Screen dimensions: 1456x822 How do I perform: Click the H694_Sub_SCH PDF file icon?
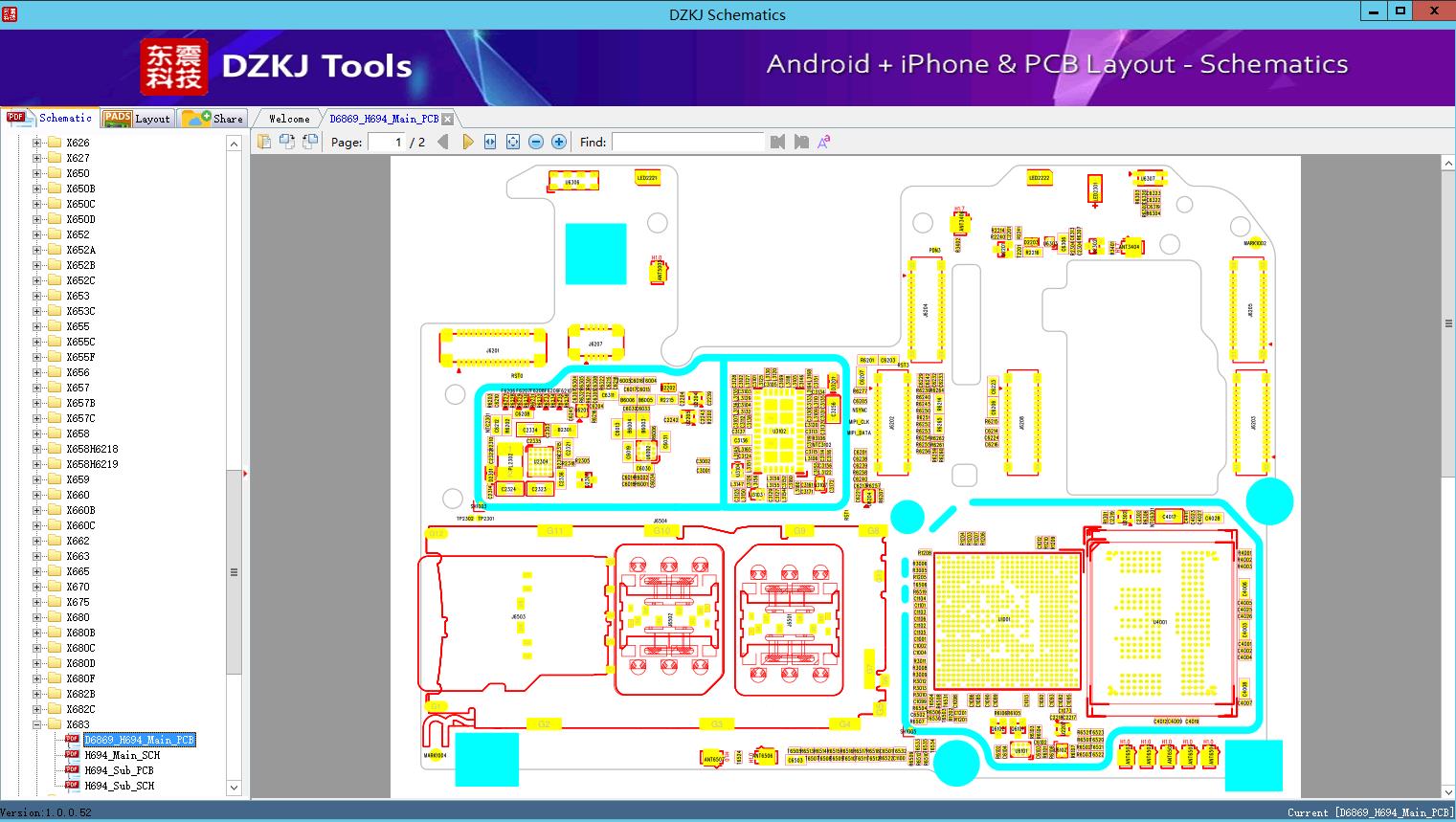72,786
